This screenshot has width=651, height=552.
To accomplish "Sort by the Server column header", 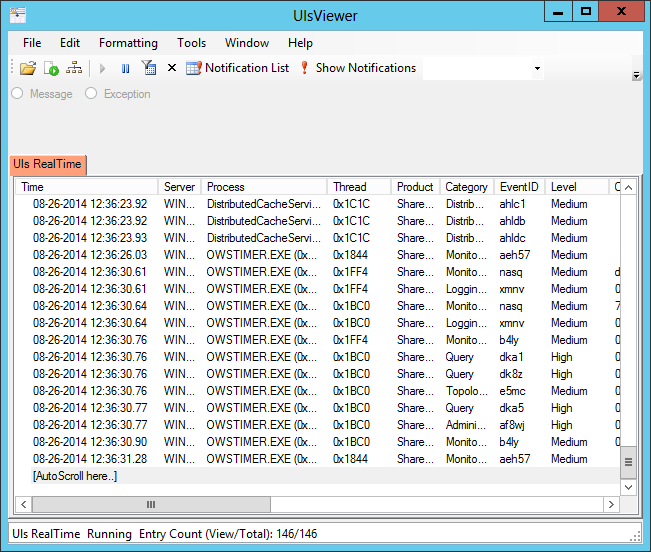I will pyautogui.click(x=179, y=187).
